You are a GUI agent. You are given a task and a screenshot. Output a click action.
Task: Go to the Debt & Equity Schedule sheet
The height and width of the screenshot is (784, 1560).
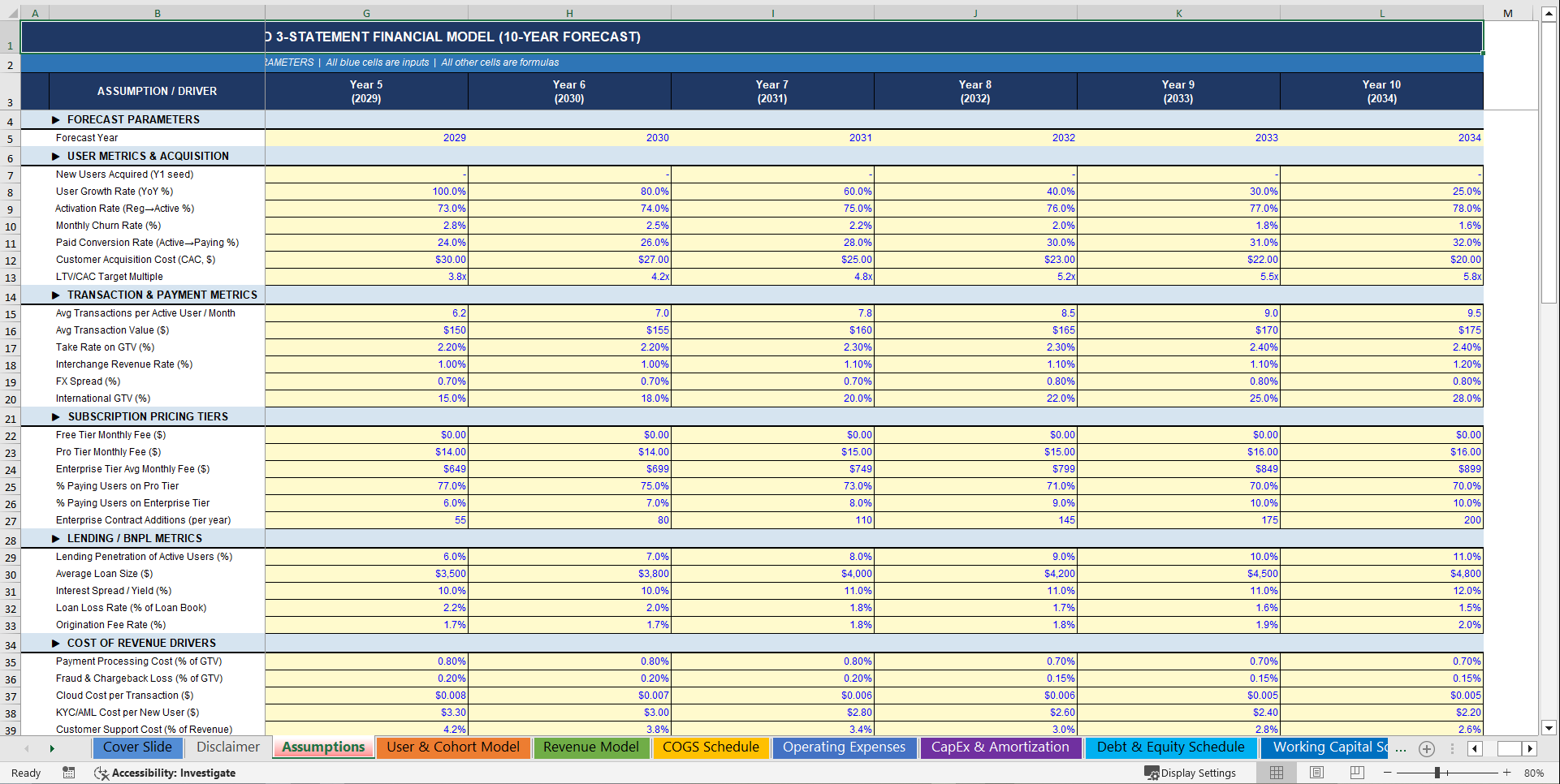pos(1171,747)
